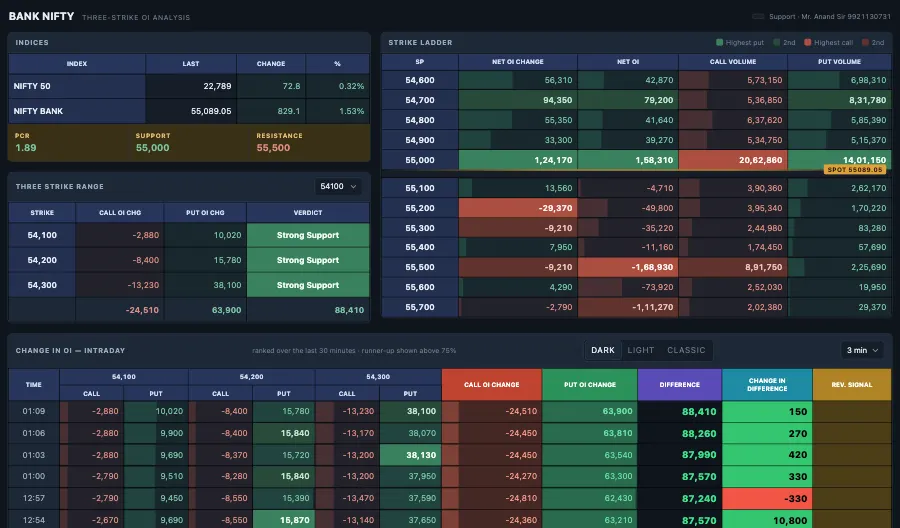Image resolution: width=900 pixels, height=528 pixels.
Task: Switch to the LIGHT theme tab
Action: [x=641, y=350]
